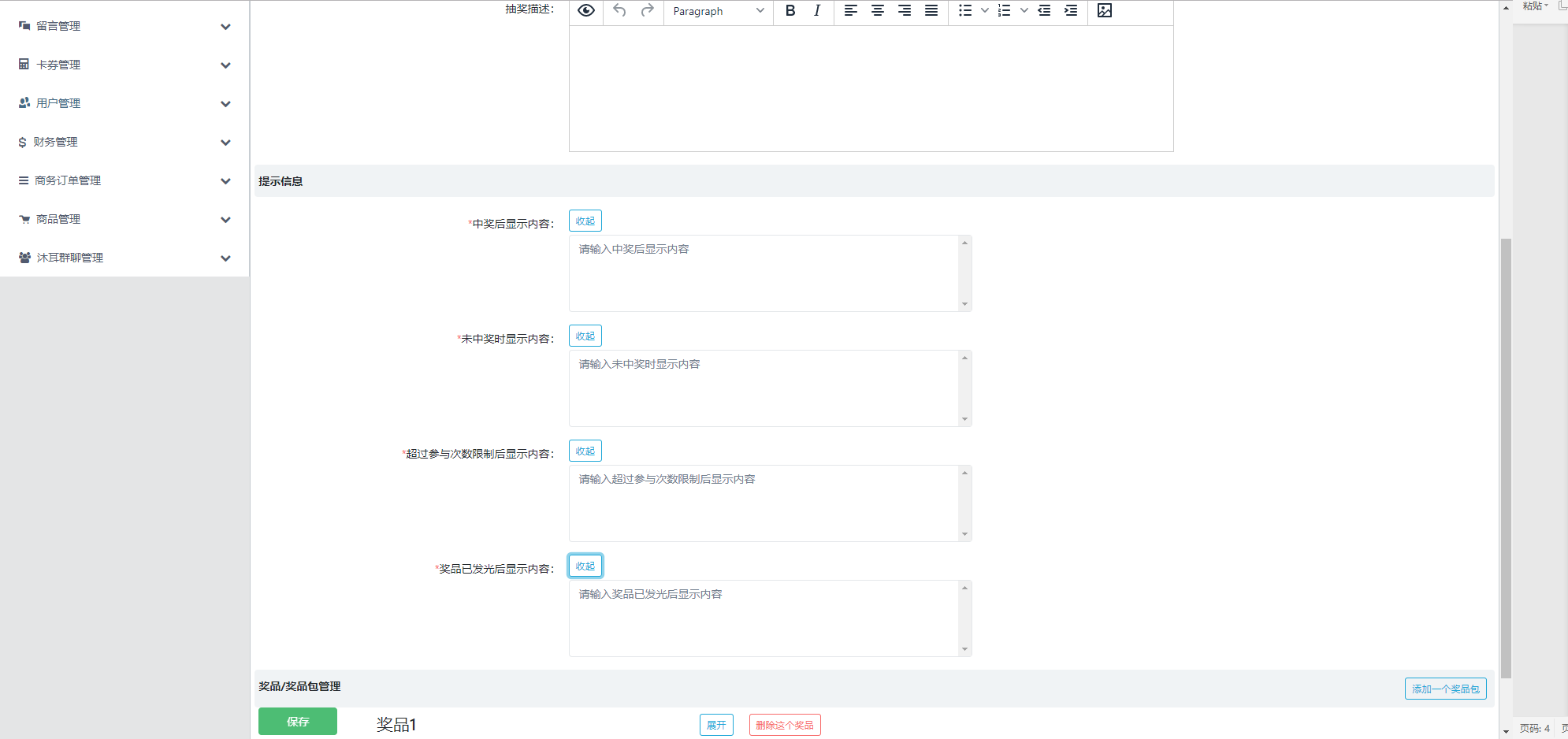This screenshot has width=1568, height=739.
Task: Click 添加一个奖品包 button
Action: pyautogui.click(x=1445, y=689)
